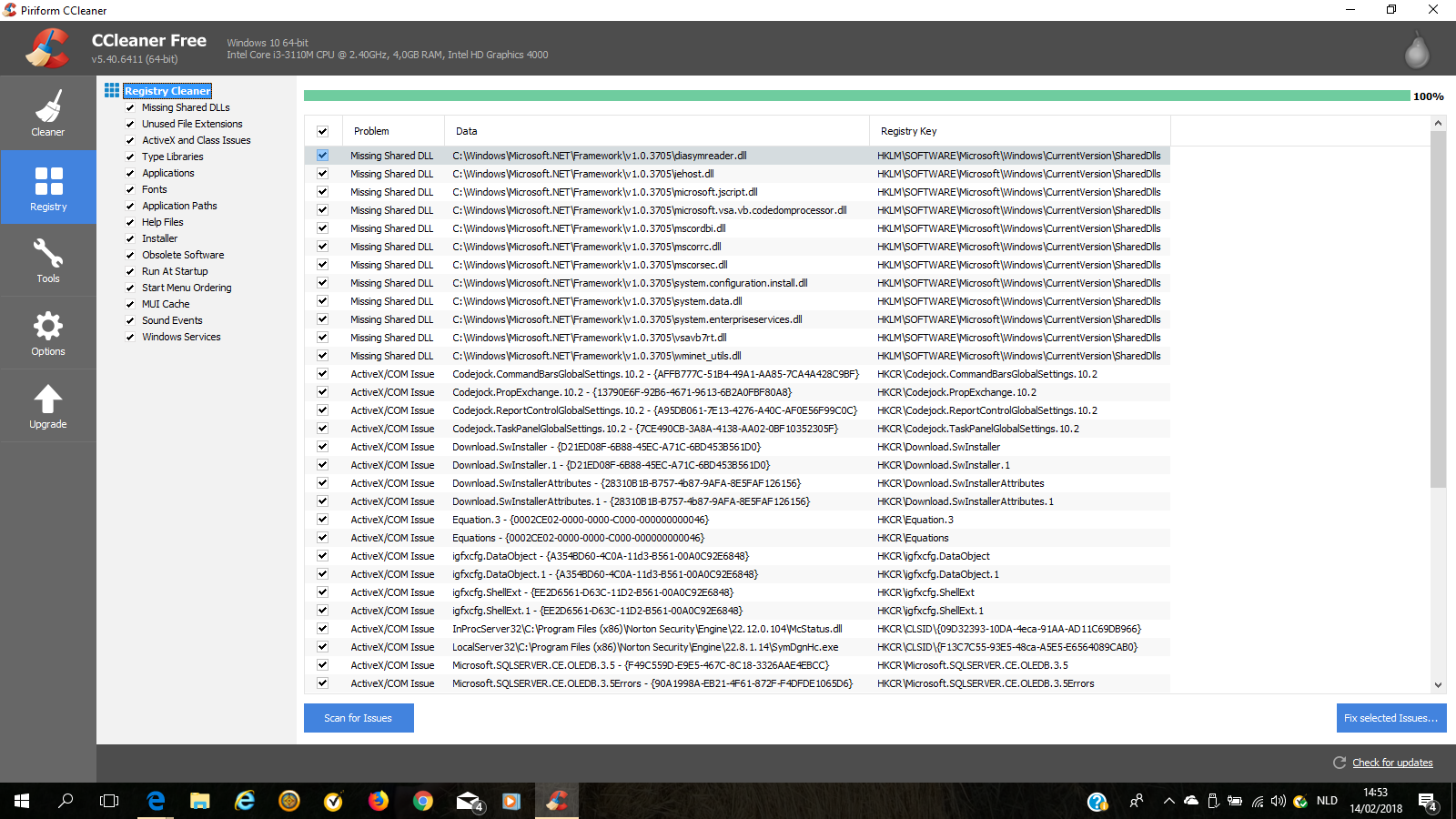Open the Check for updates link

(1392, 763)
